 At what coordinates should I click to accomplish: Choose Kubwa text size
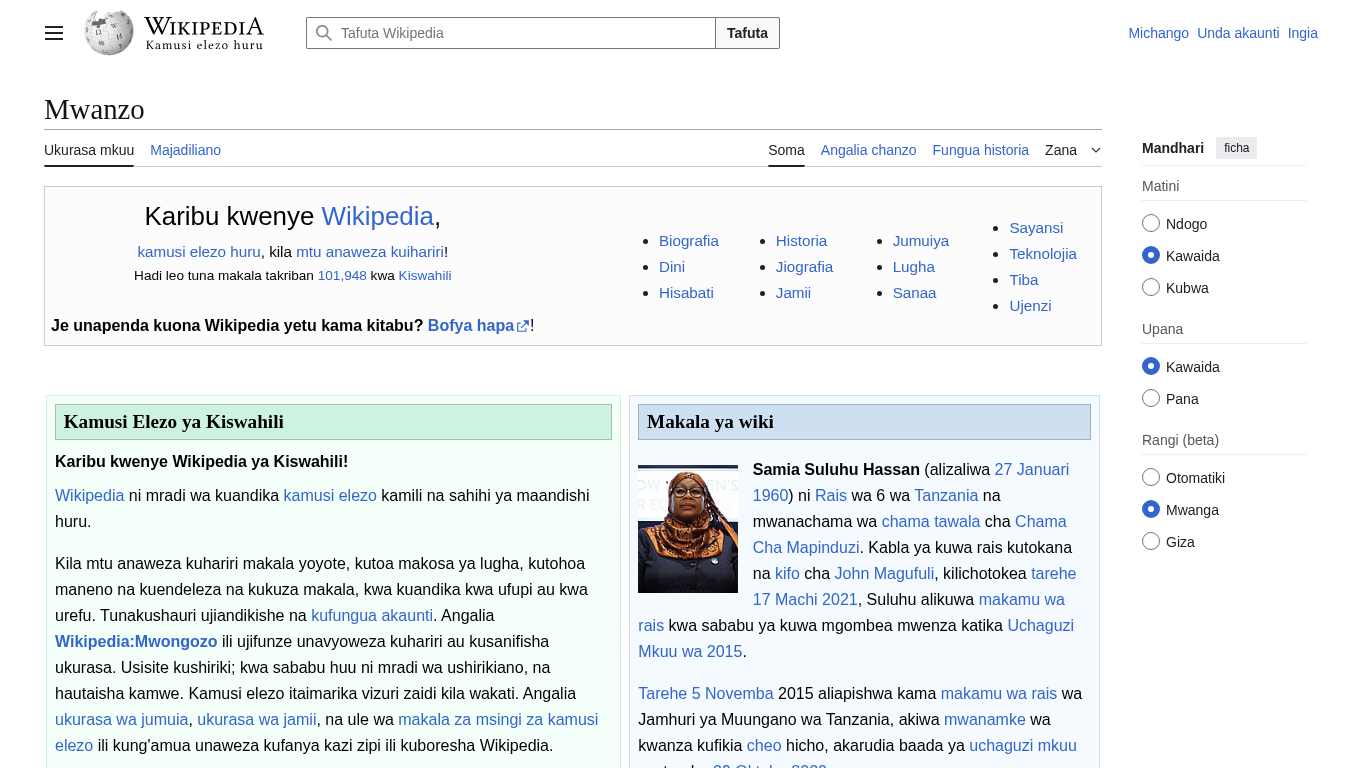(1151, 287)
